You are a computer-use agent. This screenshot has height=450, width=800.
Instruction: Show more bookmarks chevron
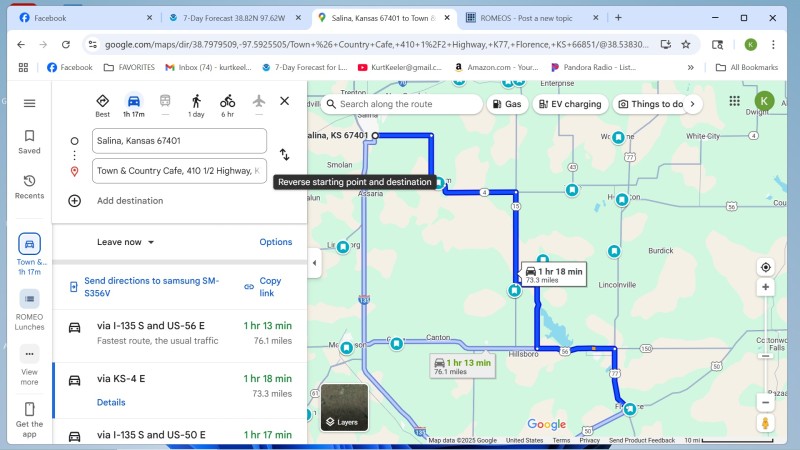690,67
